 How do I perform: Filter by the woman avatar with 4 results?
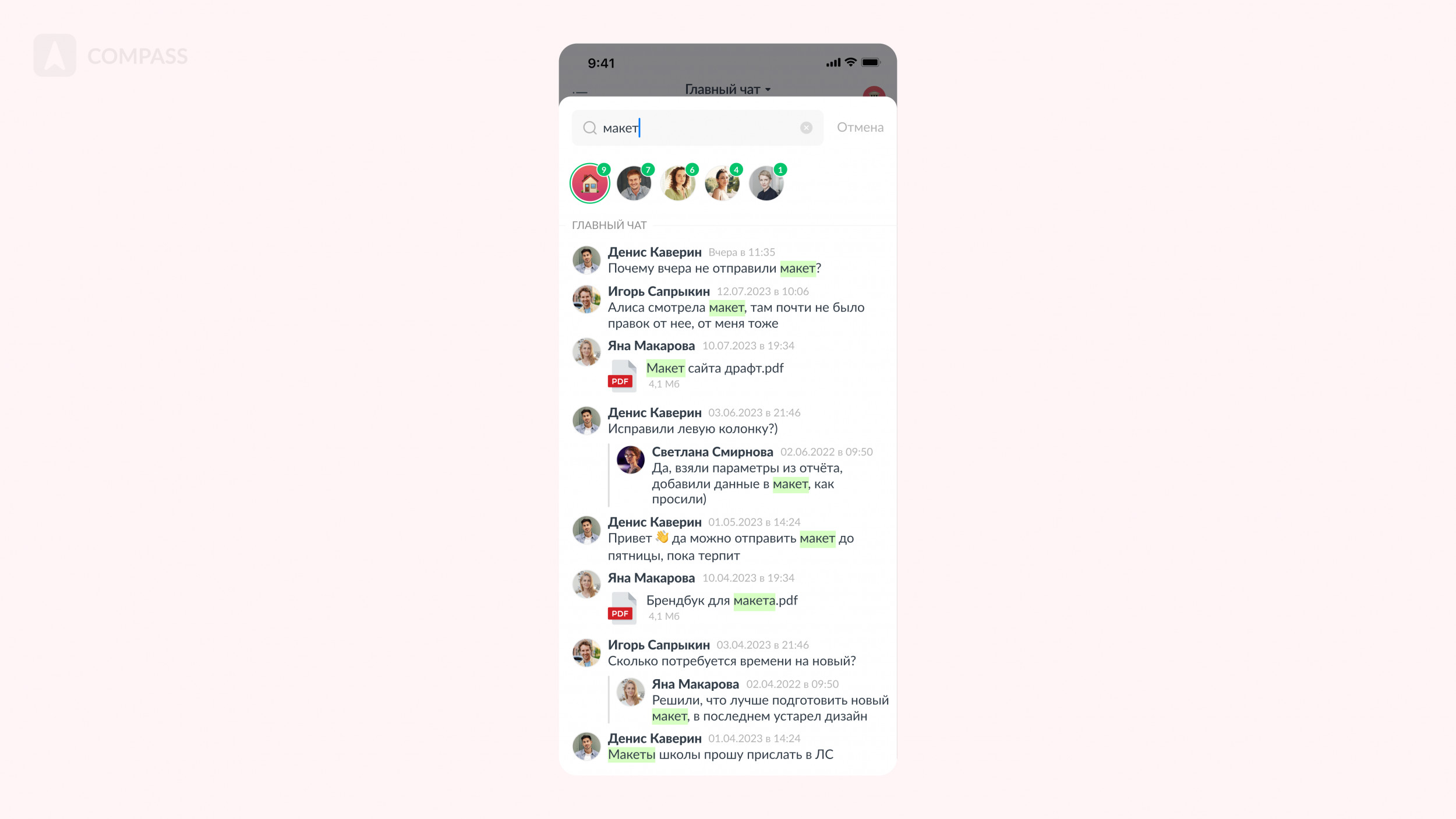click(722, 183)
